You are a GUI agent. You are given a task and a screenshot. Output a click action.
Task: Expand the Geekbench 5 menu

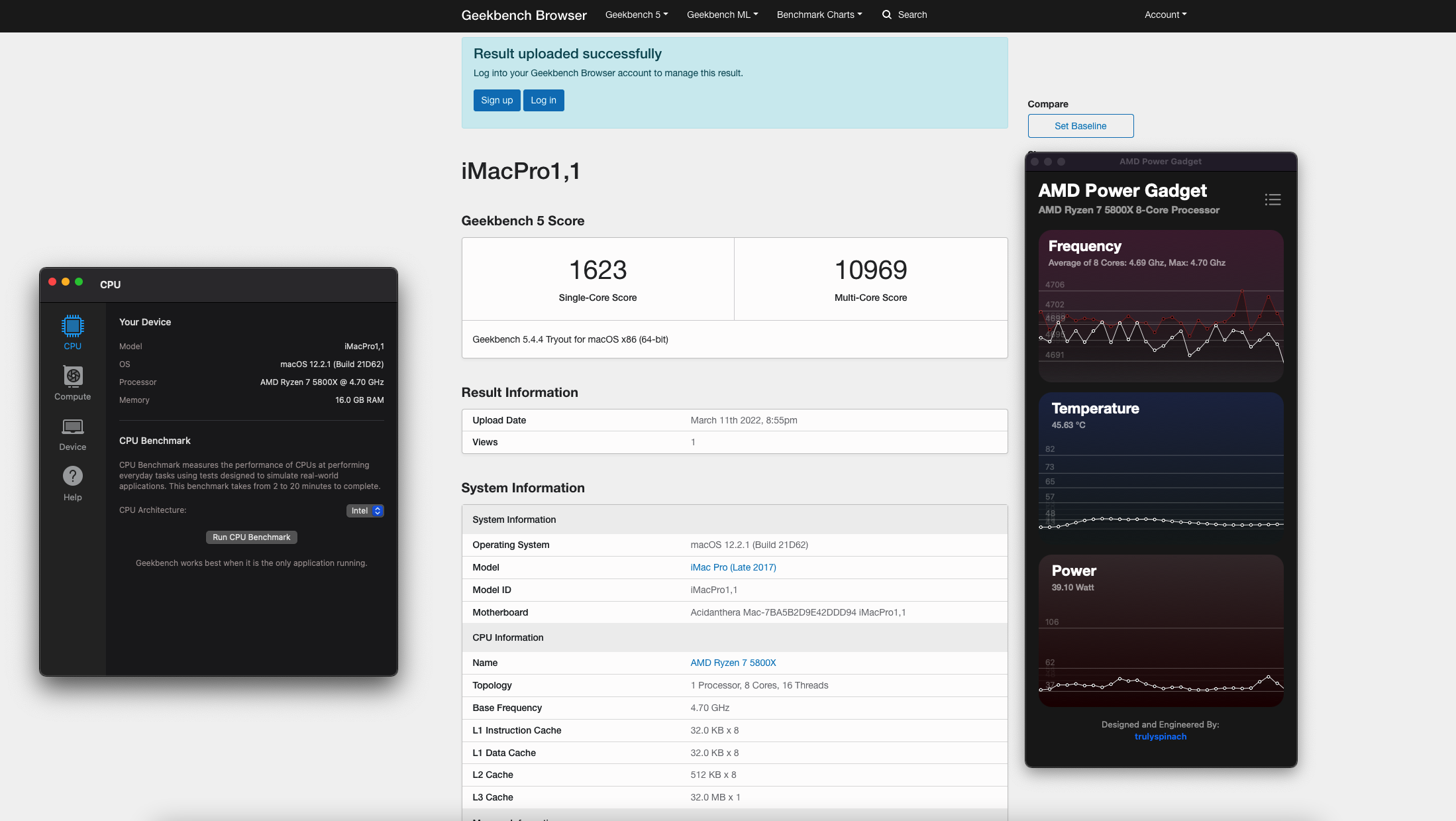click(x=636, y=15)
